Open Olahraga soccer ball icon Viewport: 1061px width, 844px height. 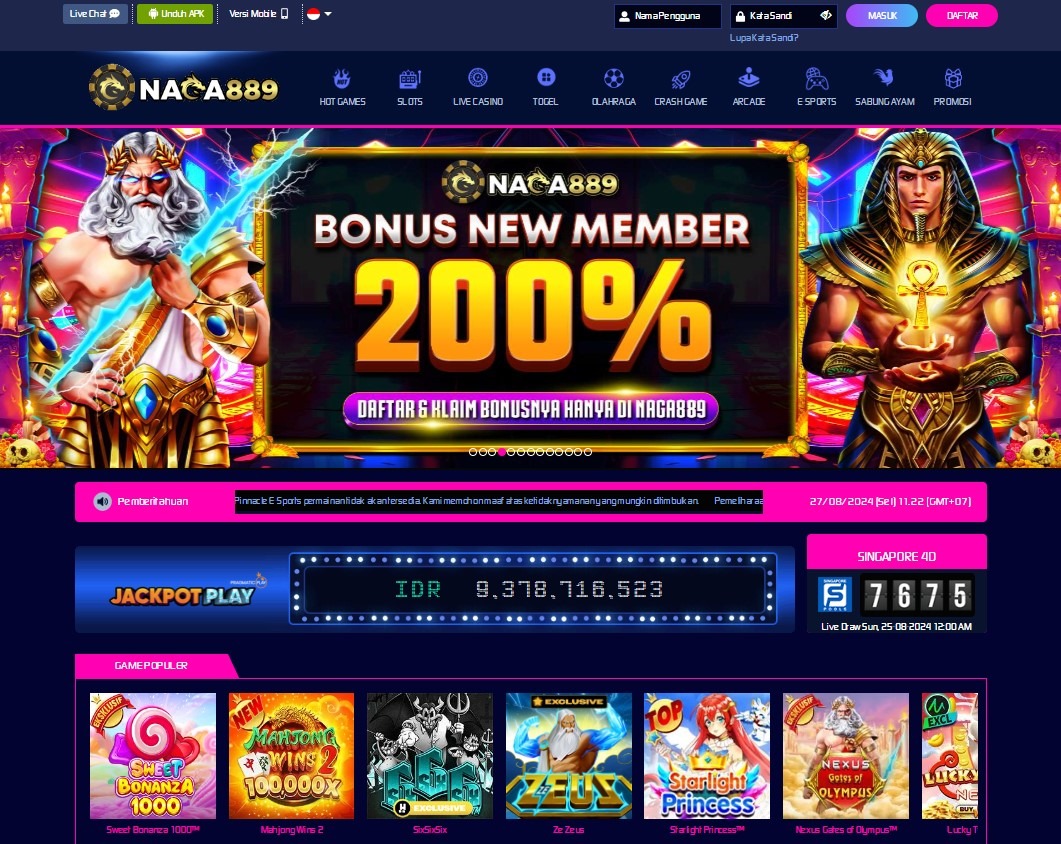point(614,79)
